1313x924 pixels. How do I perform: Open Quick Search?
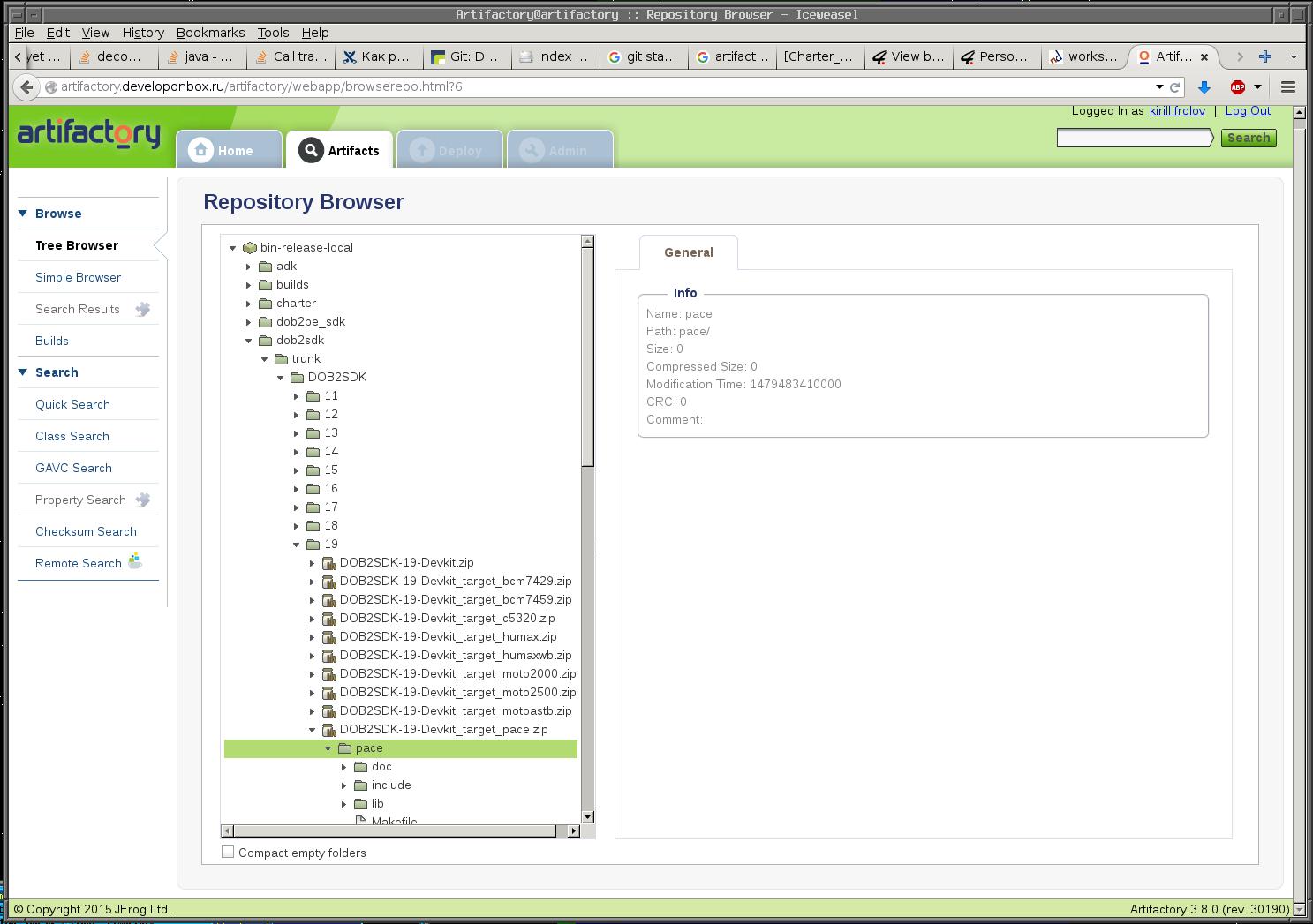coord(72,404)
